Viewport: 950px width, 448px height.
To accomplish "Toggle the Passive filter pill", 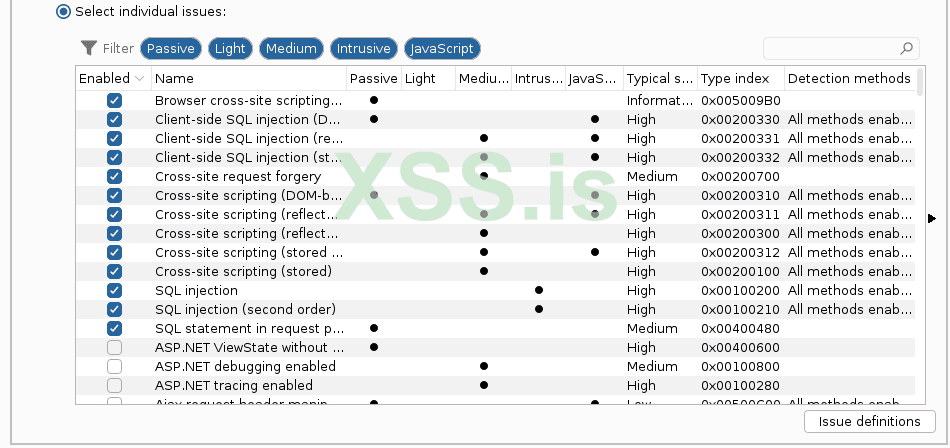I will 171,48.
